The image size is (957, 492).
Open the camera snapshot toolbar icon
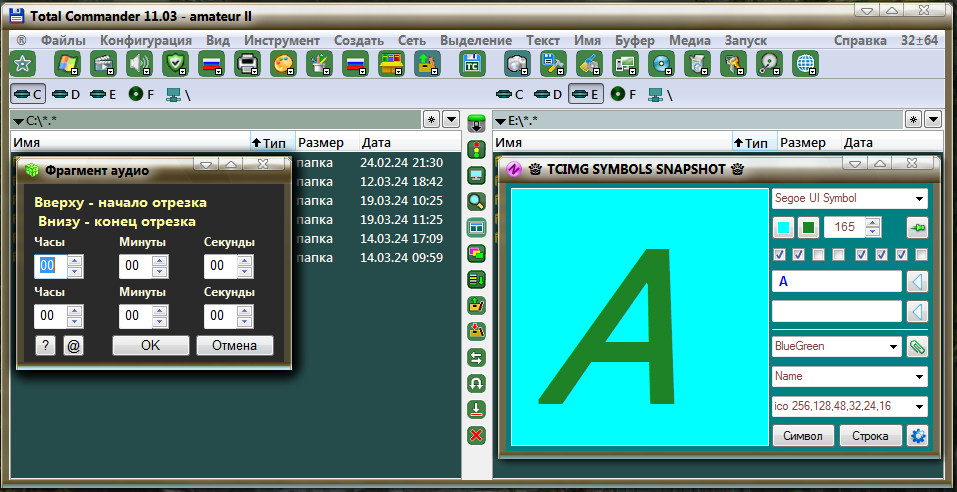click(x=517, y=64)
